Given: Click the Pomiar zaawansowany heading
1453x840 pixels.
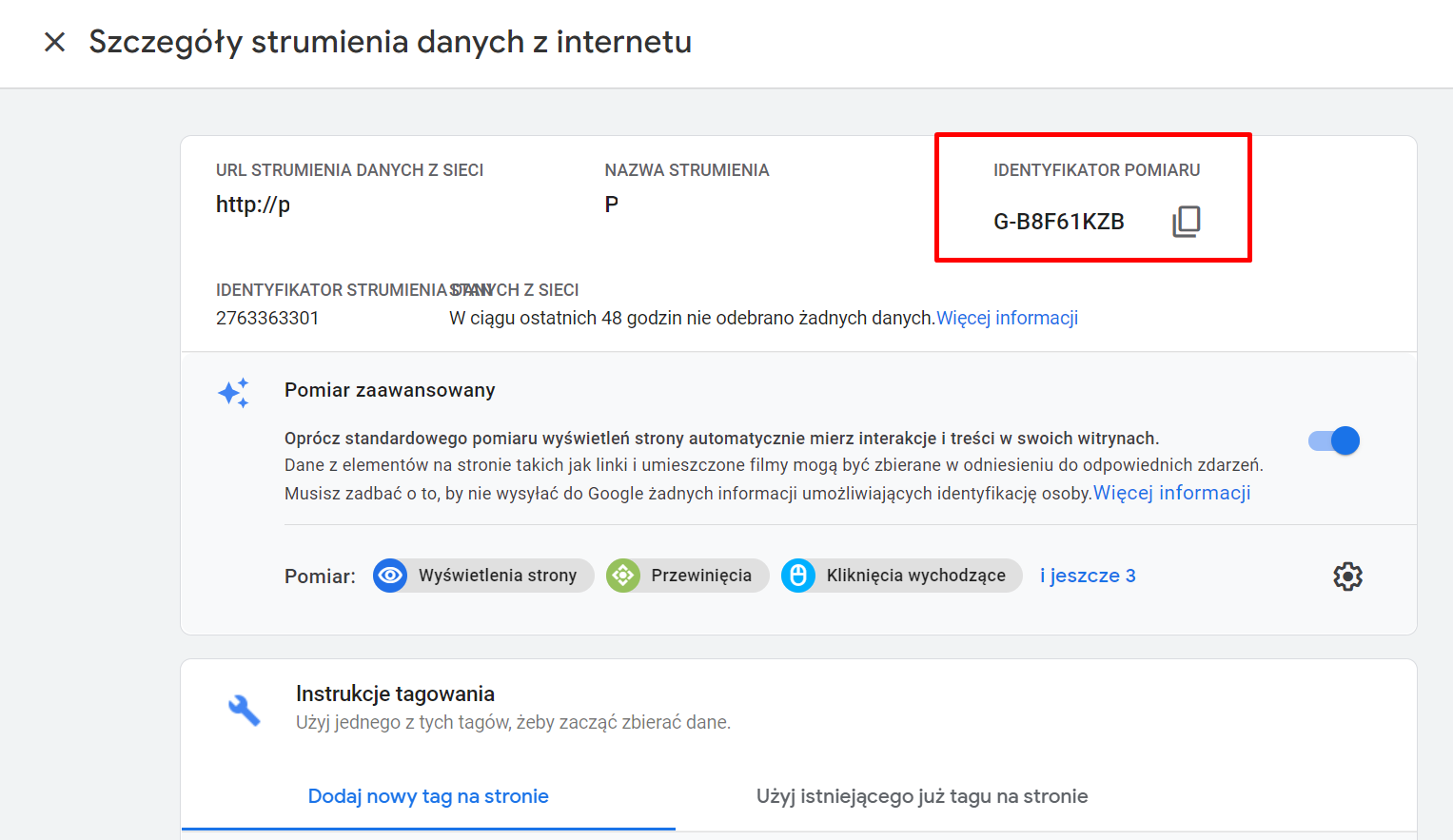Looking at the screenshot, I should (x=390, y=390).
